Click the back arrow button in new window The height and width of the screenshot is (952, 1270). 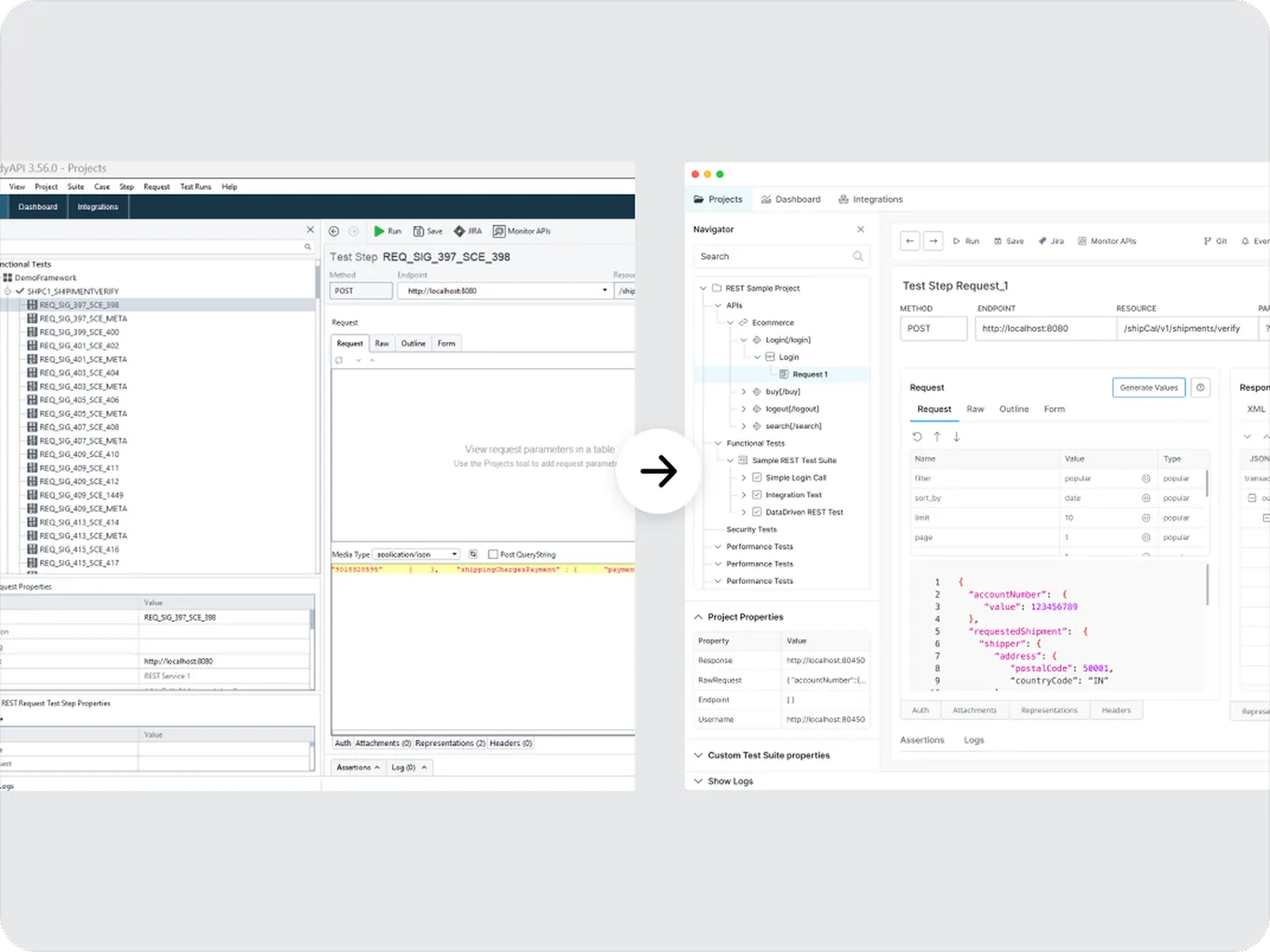coord(910,240)
